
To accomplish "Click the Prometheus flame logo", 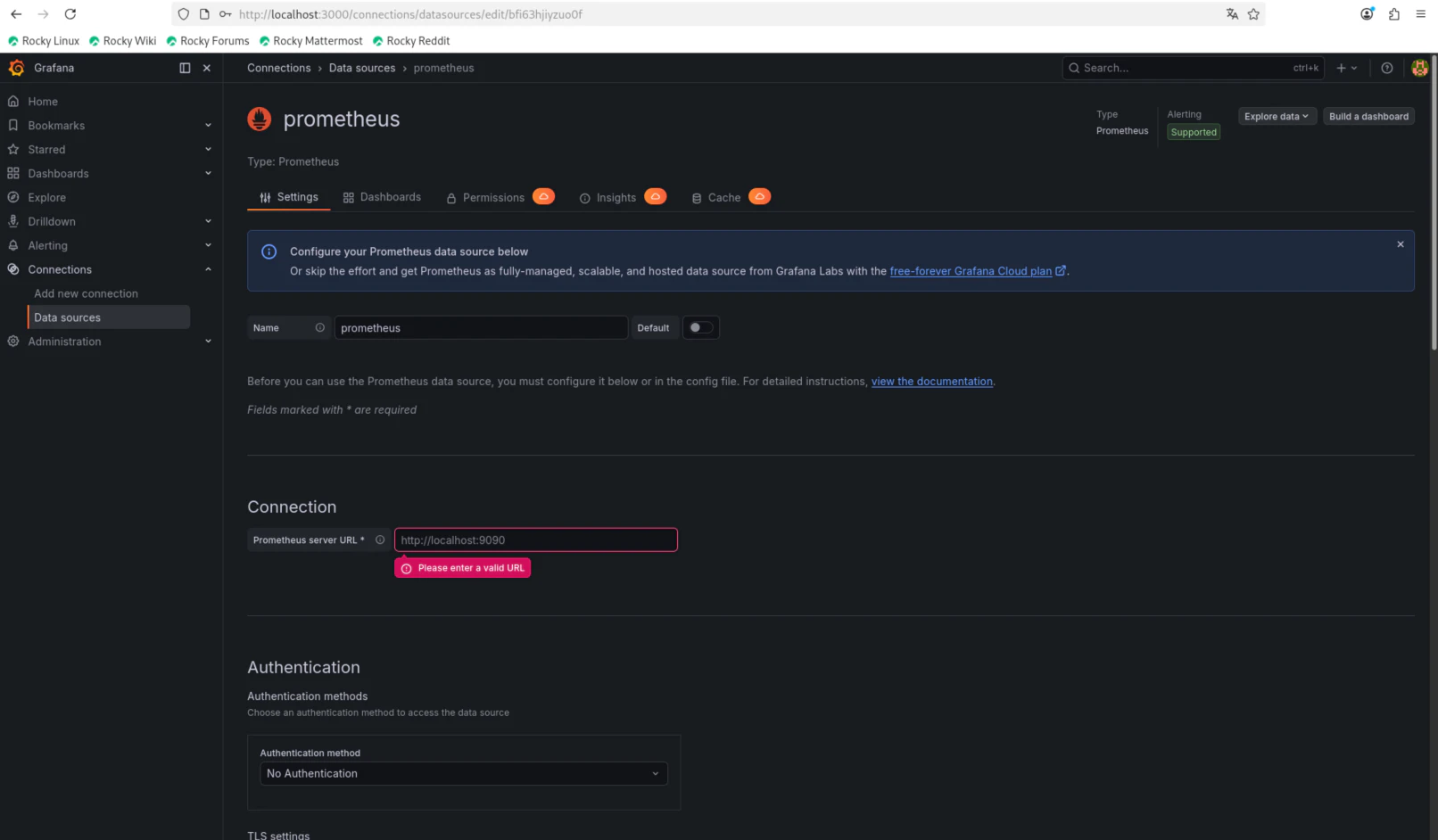I will pos(260,119).
